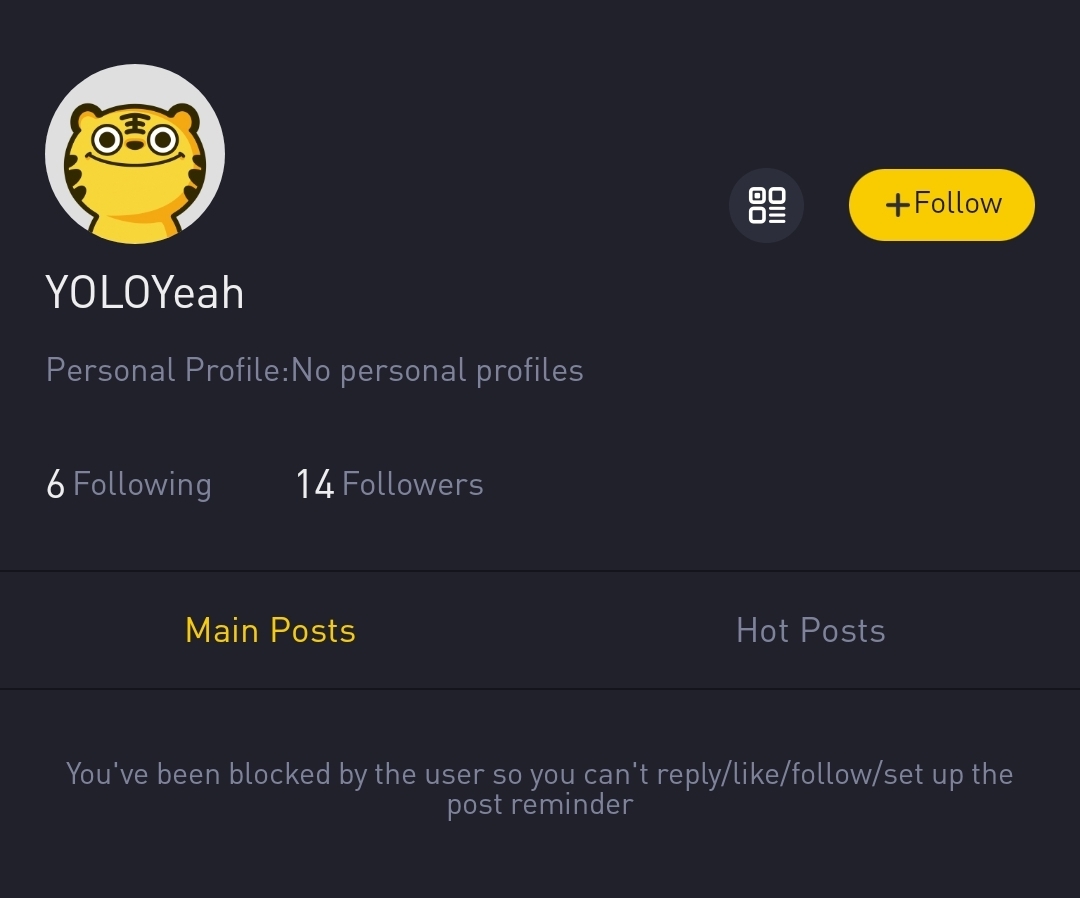The image size is (1080, 898).
Task: Tap the tiger's eyes in avatar
Action: pos(135,140)
